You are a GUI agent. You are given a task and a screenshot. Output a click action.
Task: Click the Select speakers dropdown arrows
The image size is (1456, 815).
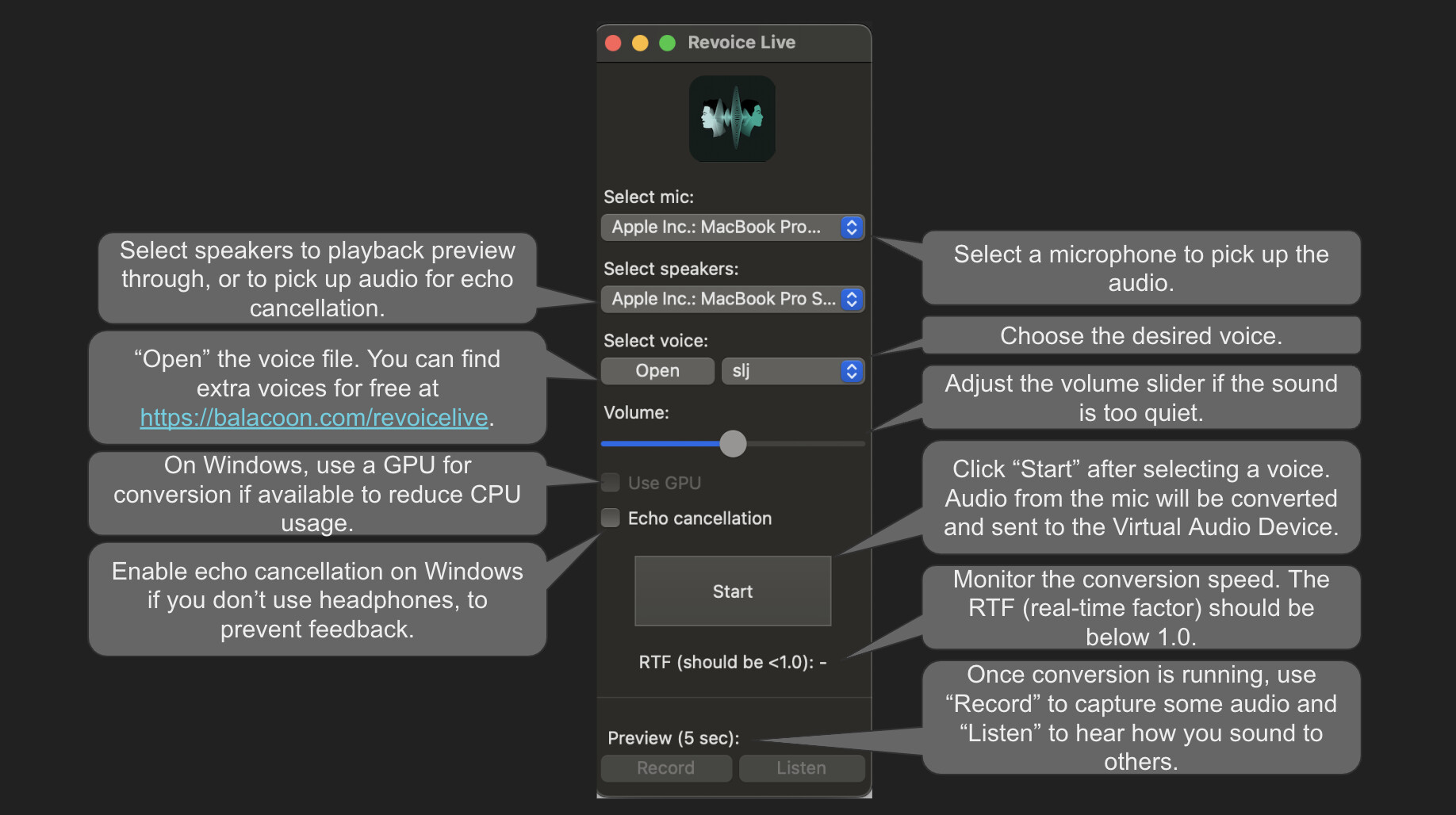(x=851, y=300)
